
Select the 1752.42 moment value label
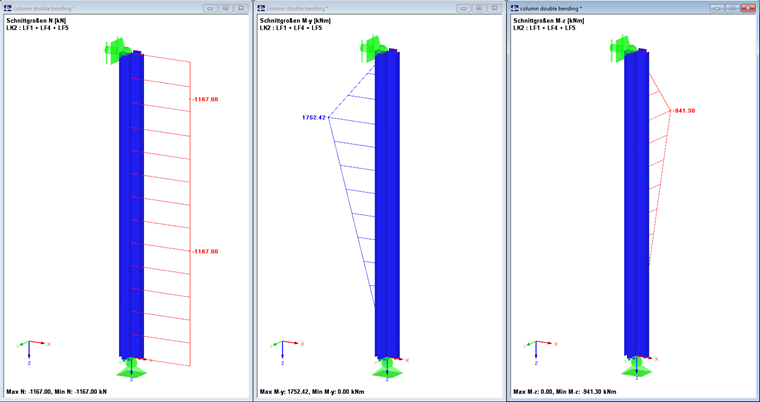pos(314,117)
